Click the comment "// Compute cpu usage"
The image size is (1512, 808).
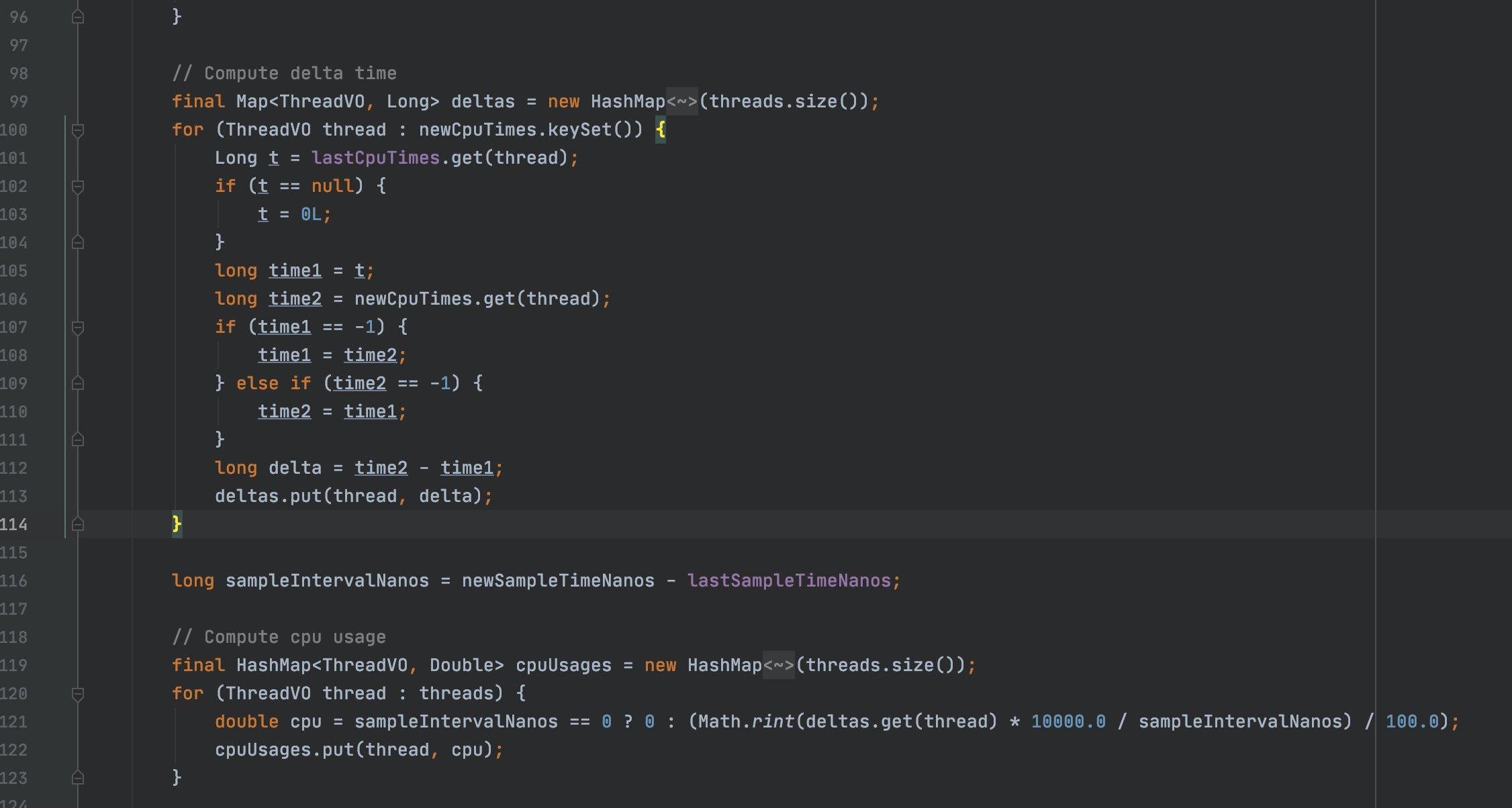279,638
